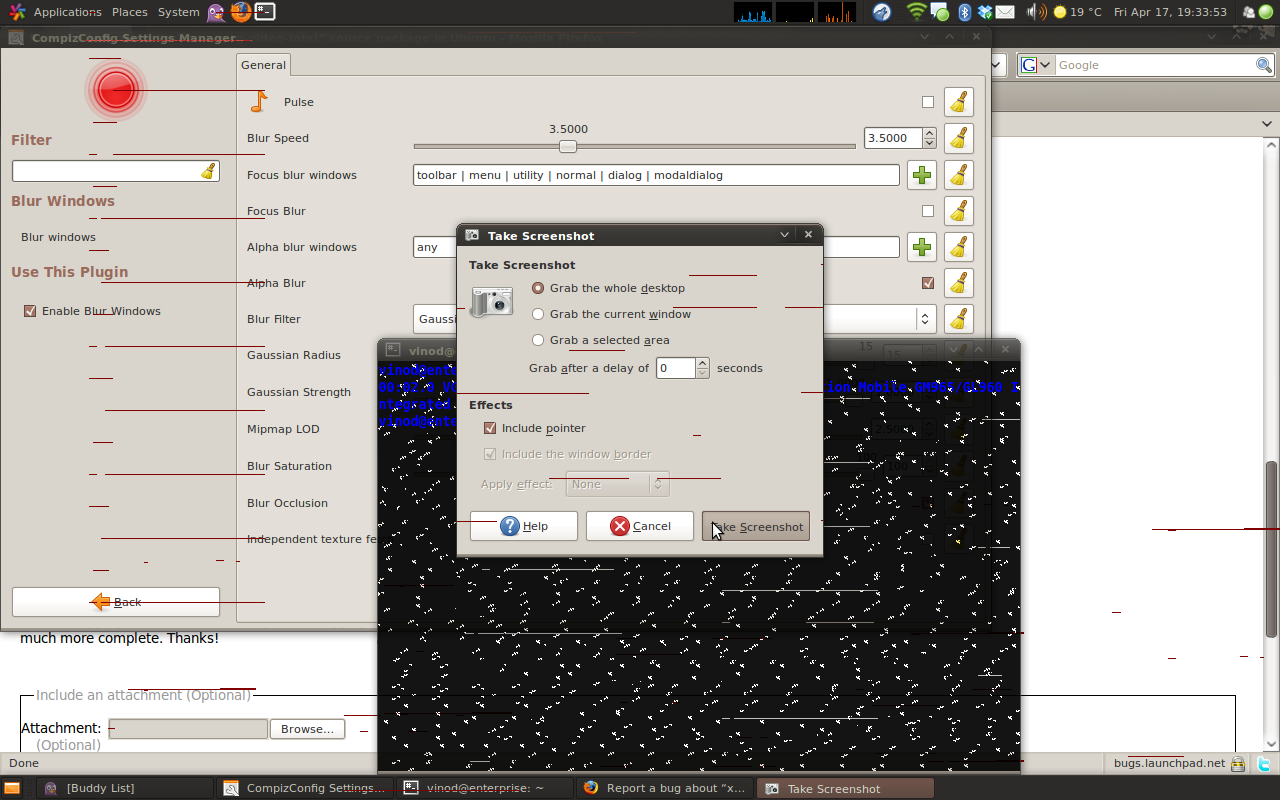
Task: Open the Blur Filter dropdown arrow
Action: pos(925,319)
